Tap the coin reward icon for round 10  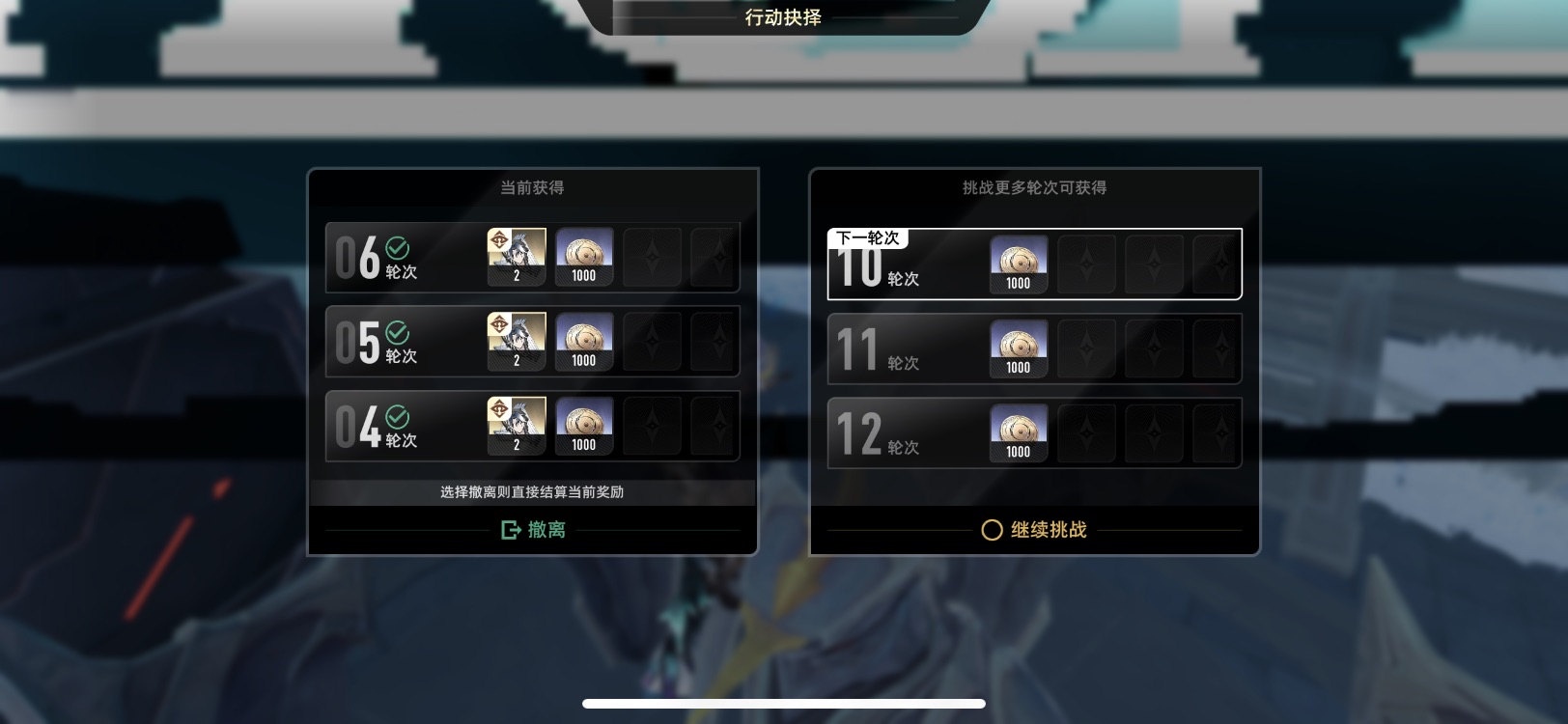point(1019,265)
